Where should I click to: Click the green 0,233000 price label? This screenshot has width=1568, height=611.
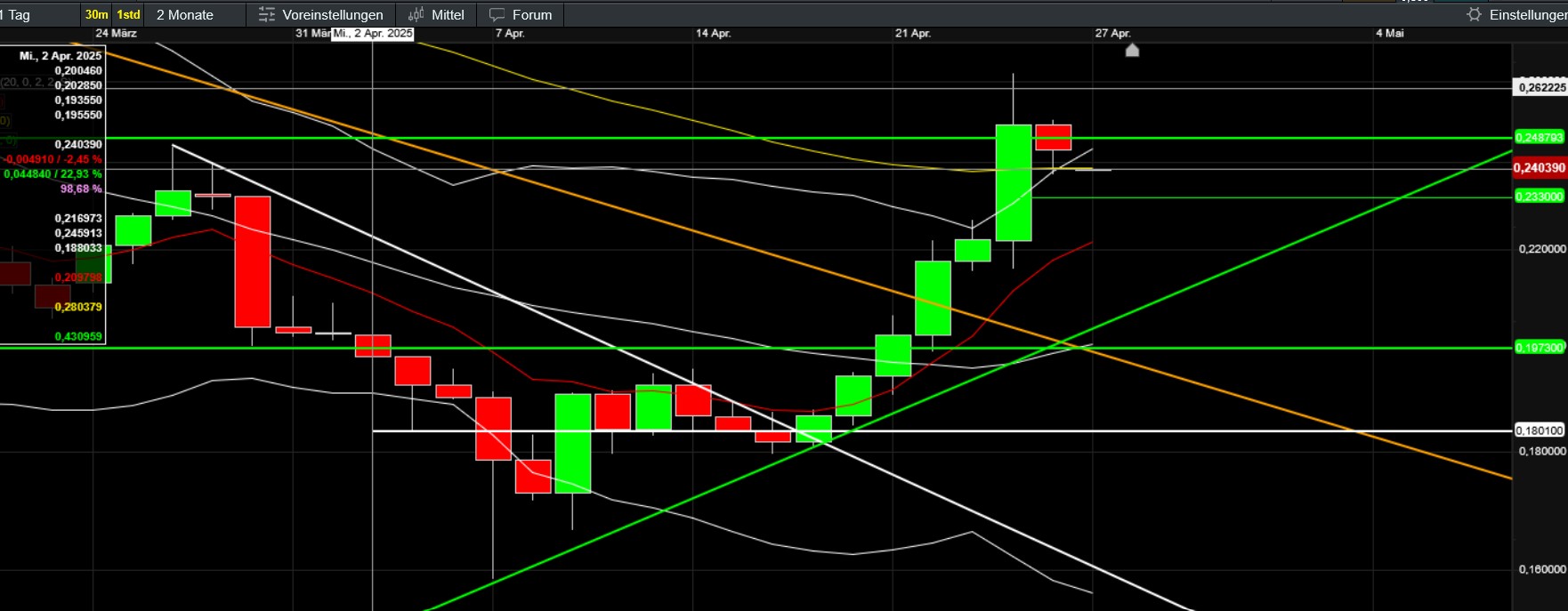click(x=1540, y=197)
